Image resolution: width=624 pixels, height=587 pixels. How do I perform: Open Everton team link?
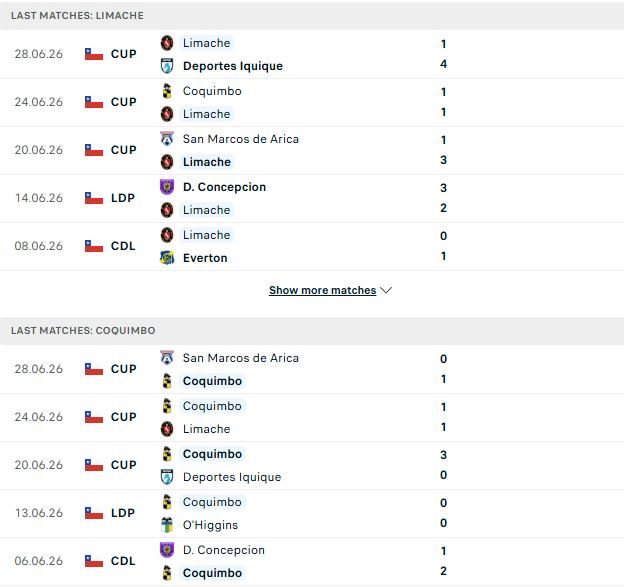click(x=205, y=258)
